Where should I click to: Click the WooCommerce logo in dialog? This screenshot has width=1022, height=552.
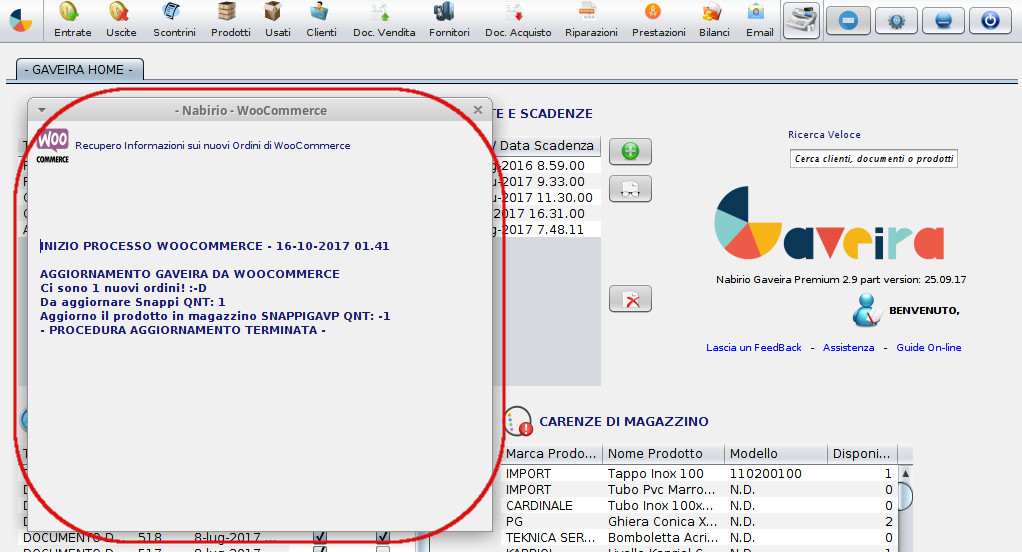click(52, 145)
